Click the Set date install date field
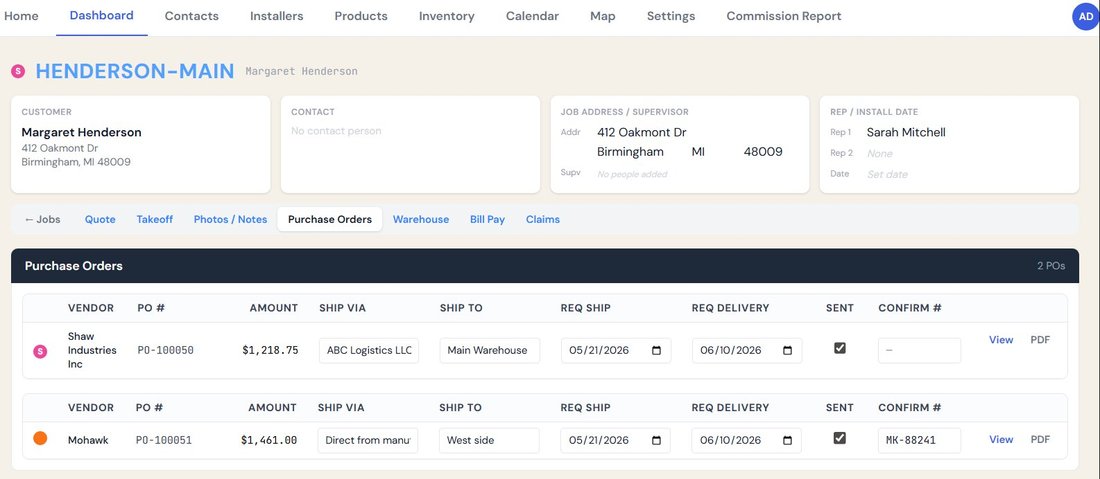 [x=887, y=175]
